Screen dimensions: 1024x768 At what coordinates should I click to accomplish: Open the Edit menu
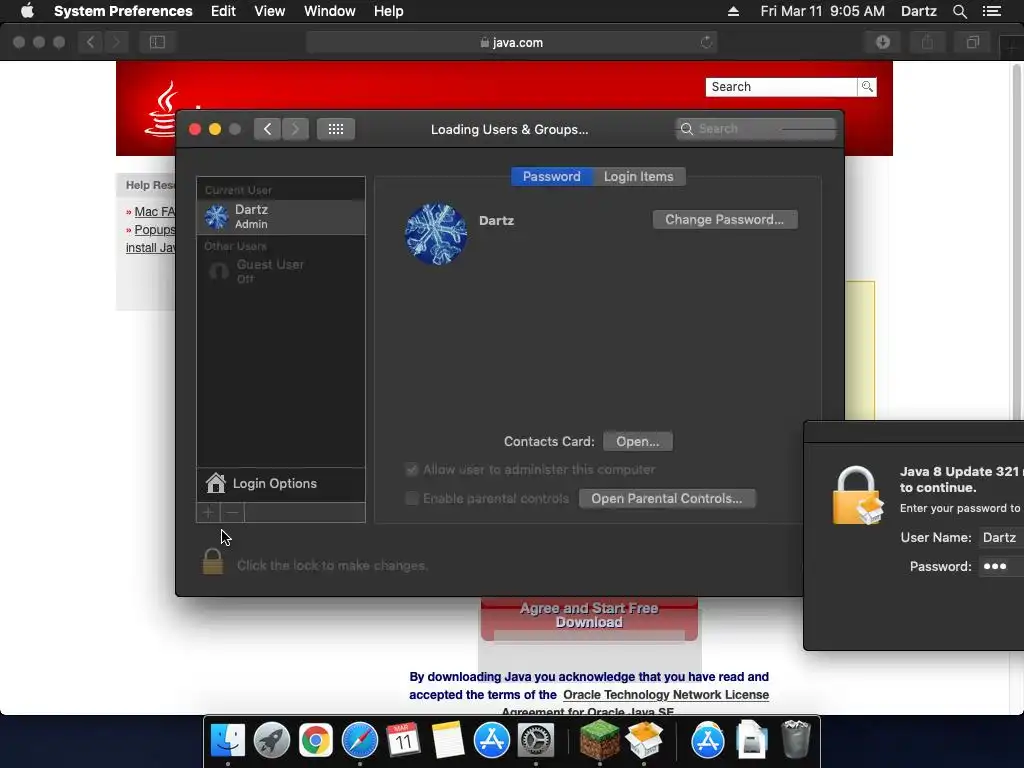pos(223,11)
